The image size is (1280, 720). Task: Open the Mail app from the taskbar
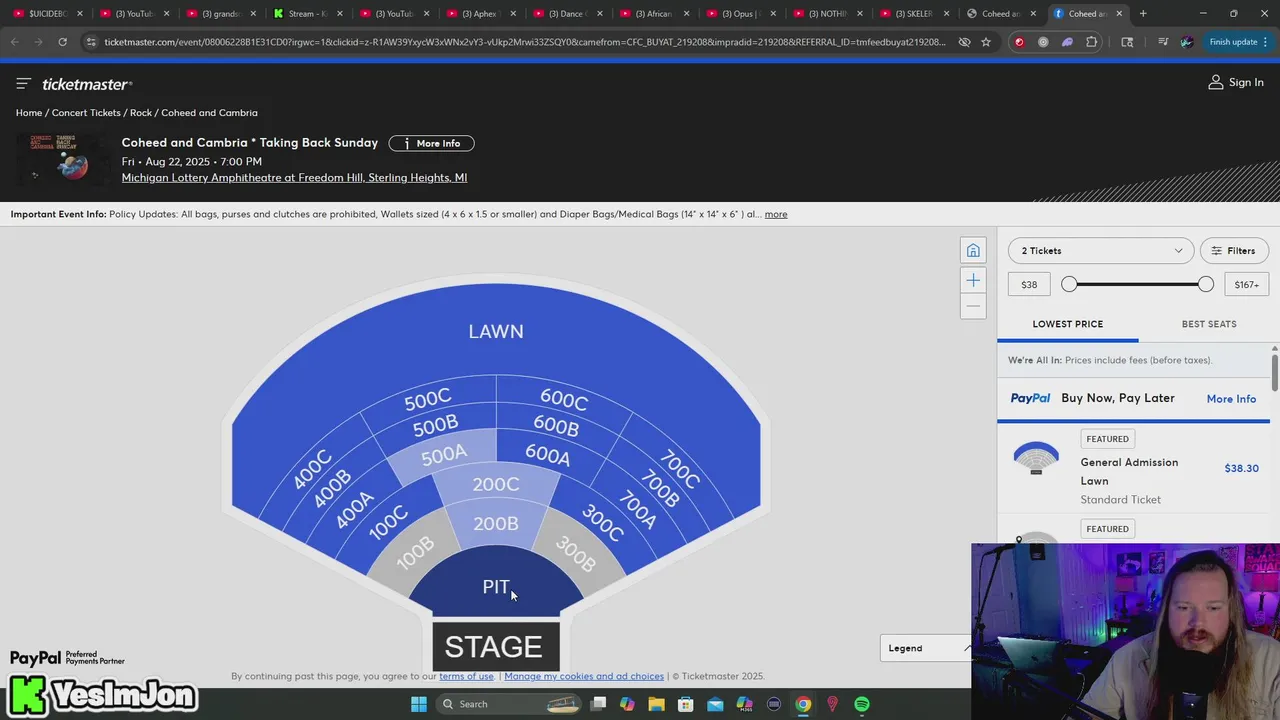[x=715, y=704]
